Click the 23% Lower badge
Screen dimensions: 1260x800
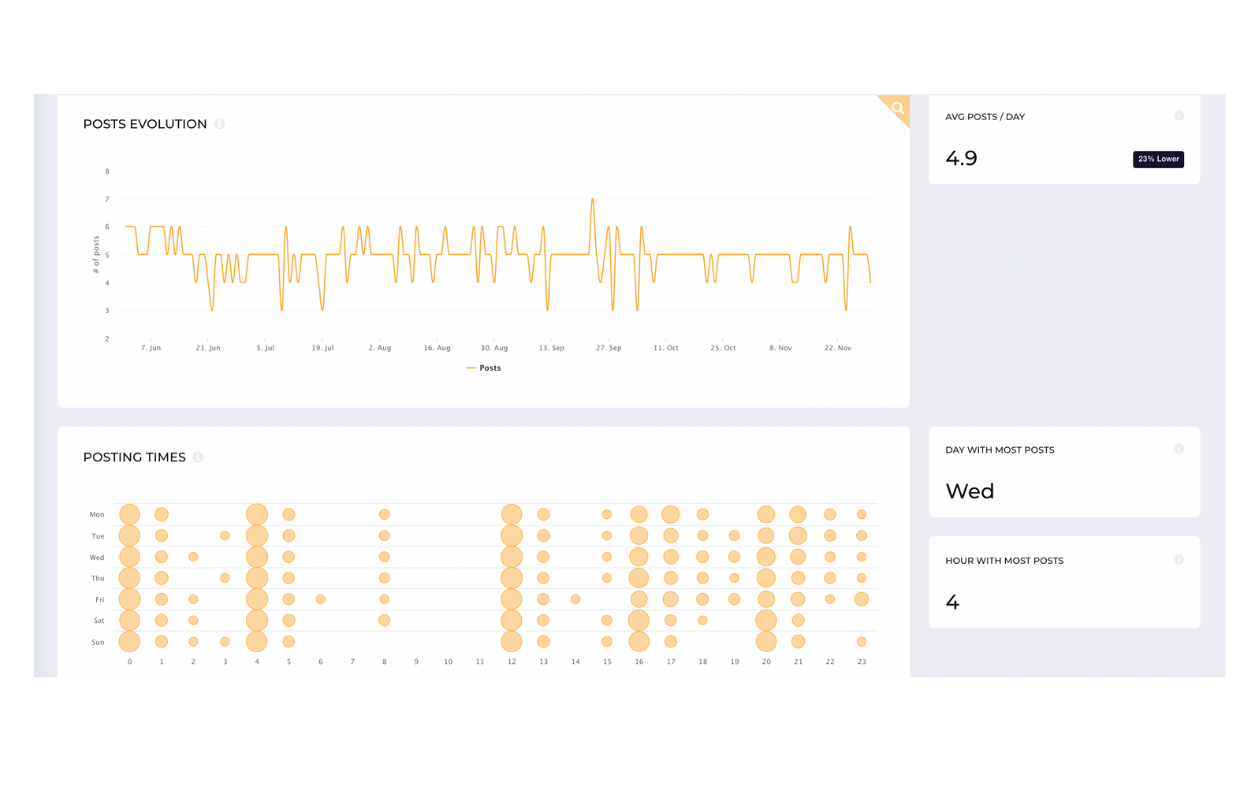click(1158, 159)
